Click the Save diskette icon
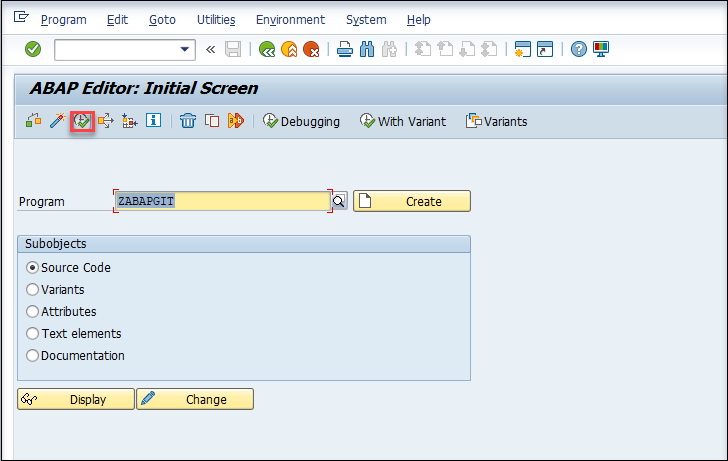Screen dimensions: 728x461 pos(233,49)
